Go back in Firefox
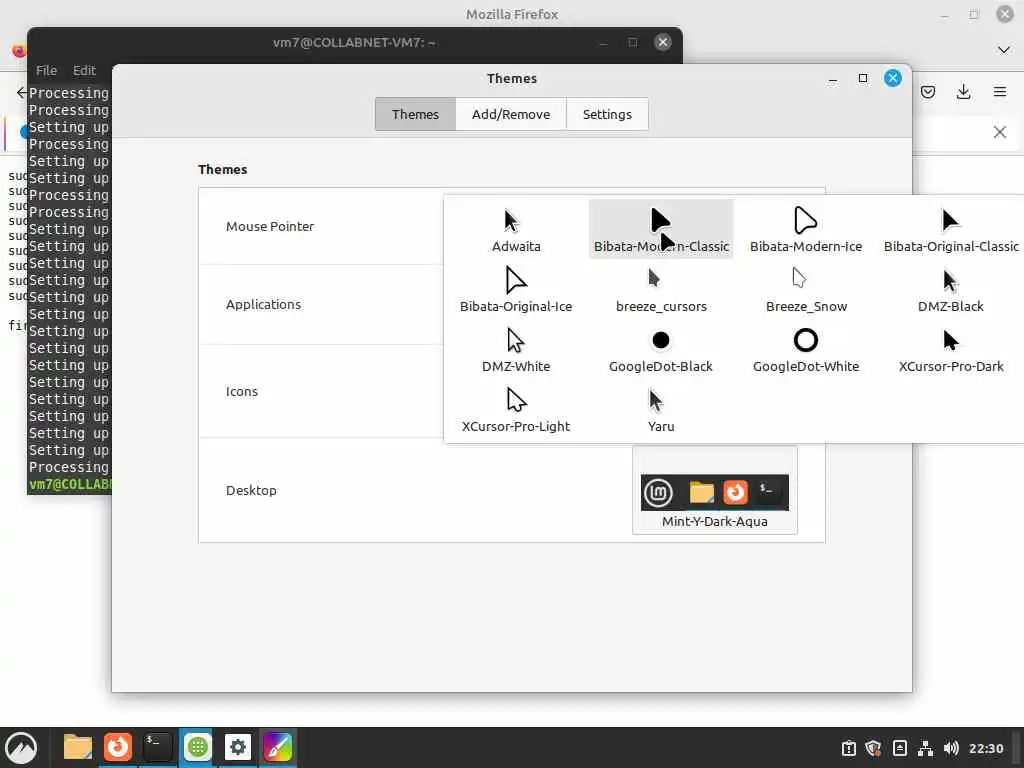Viewport: 1024px width, 768px height. point(21,92)
